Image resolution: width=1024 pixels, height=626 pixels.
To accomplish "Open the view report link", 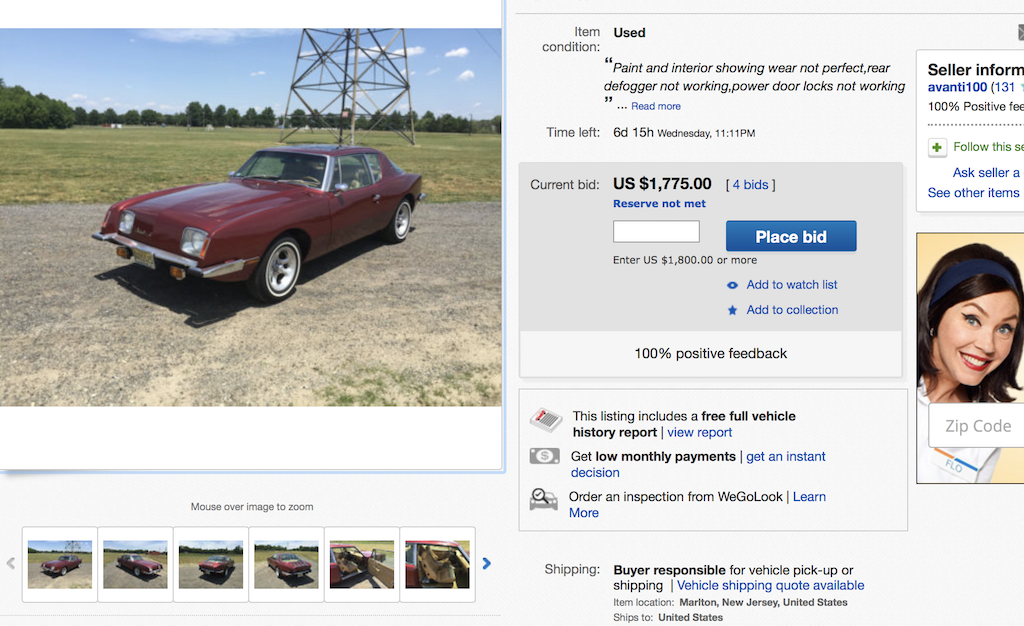I will point(700,433).
